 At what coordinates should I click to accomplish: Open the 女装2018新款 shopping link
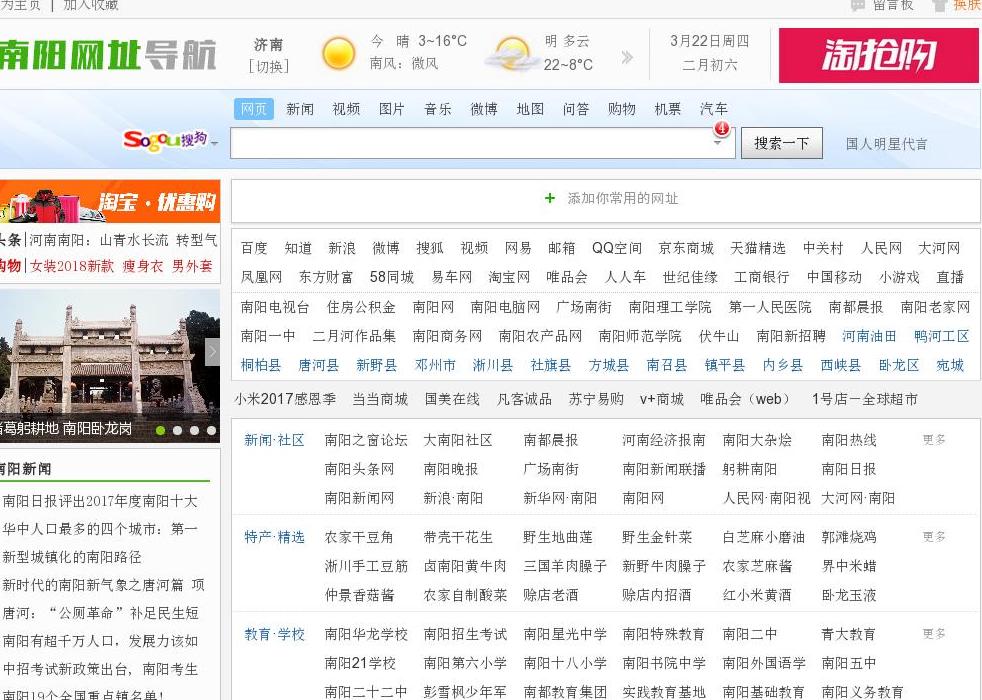[72, 266]
